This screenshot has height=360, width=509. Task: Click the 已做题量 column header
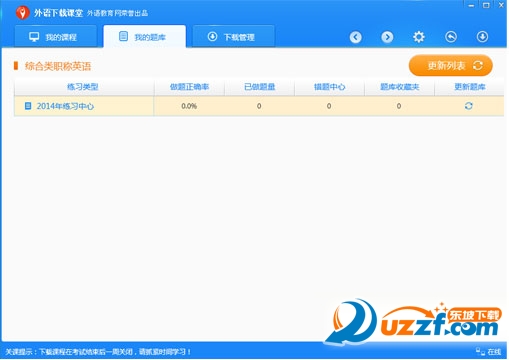coord(260,87)
